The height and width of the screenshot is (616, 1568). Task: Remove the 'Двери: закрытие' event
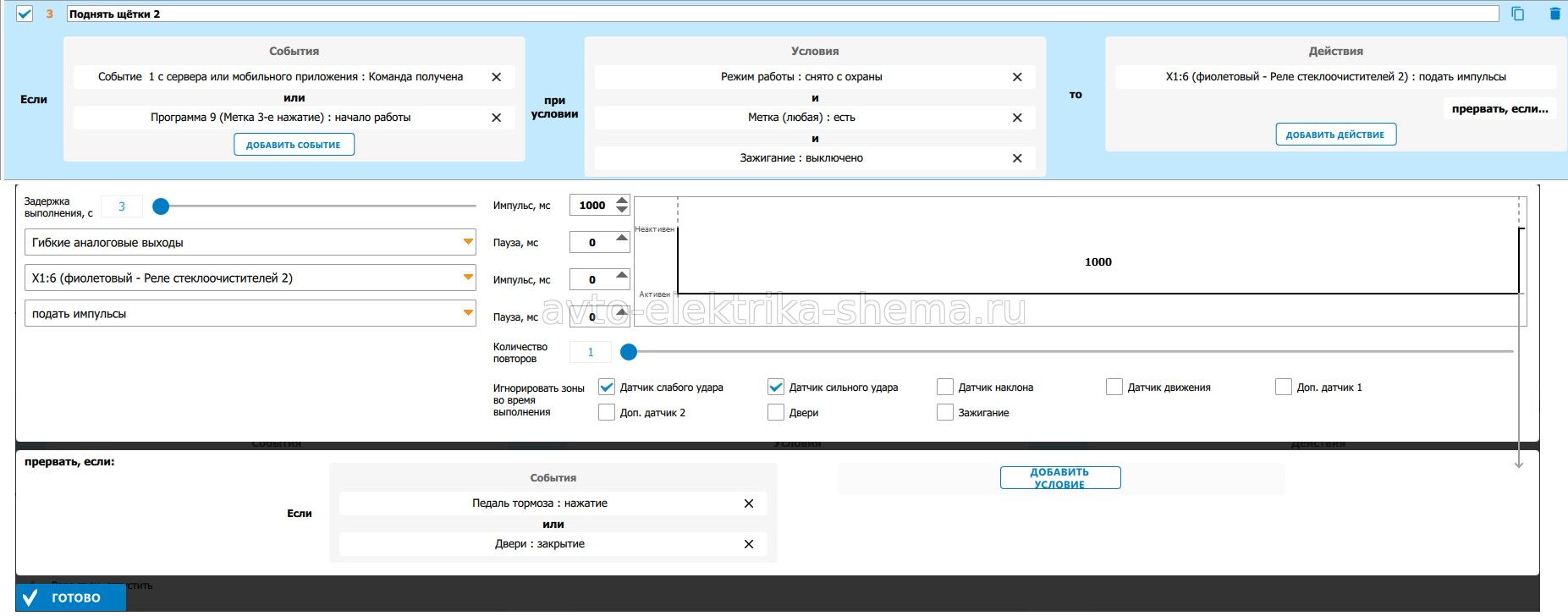748,544
